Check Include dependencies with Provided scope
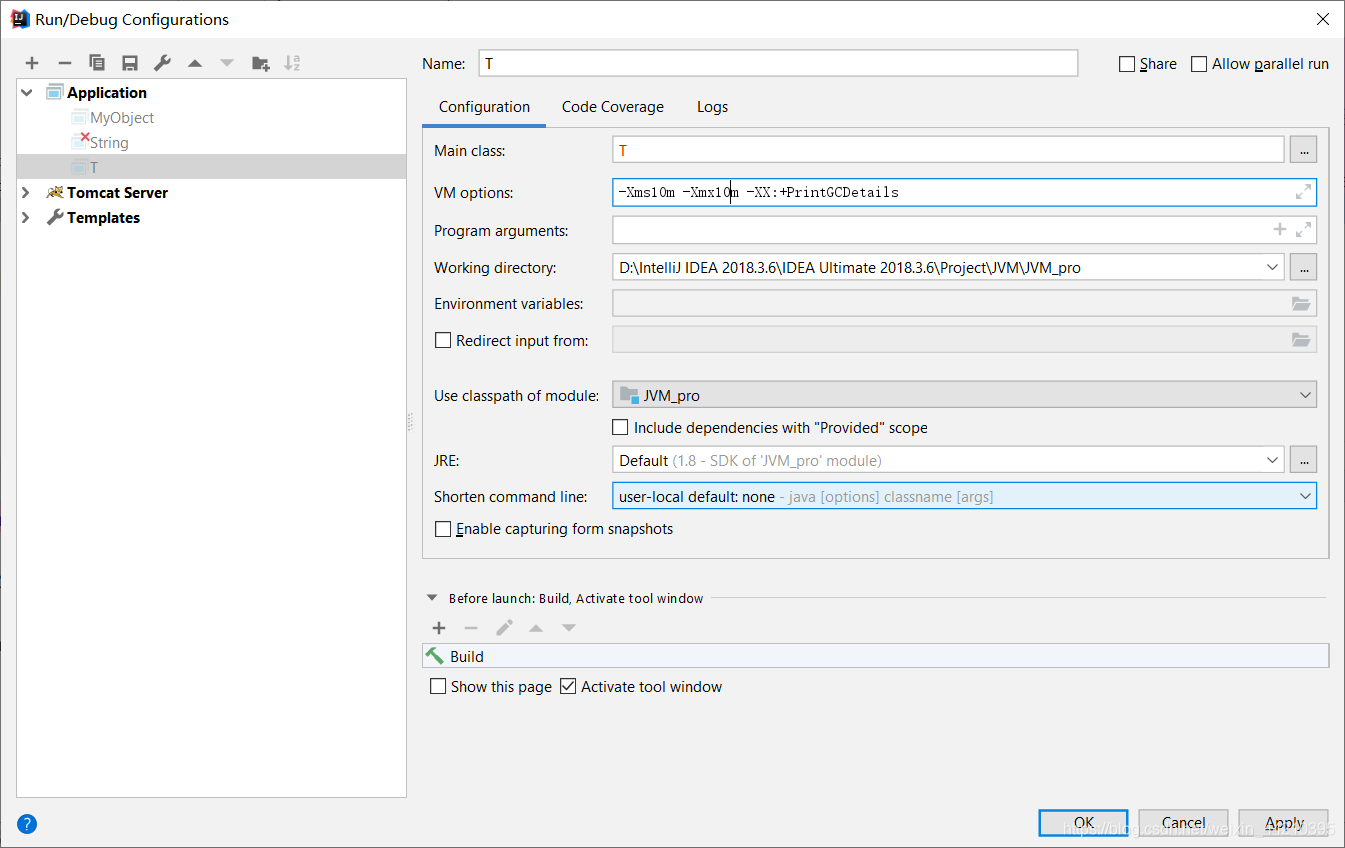Viewport: 1345px width, 848px height. 621,428
